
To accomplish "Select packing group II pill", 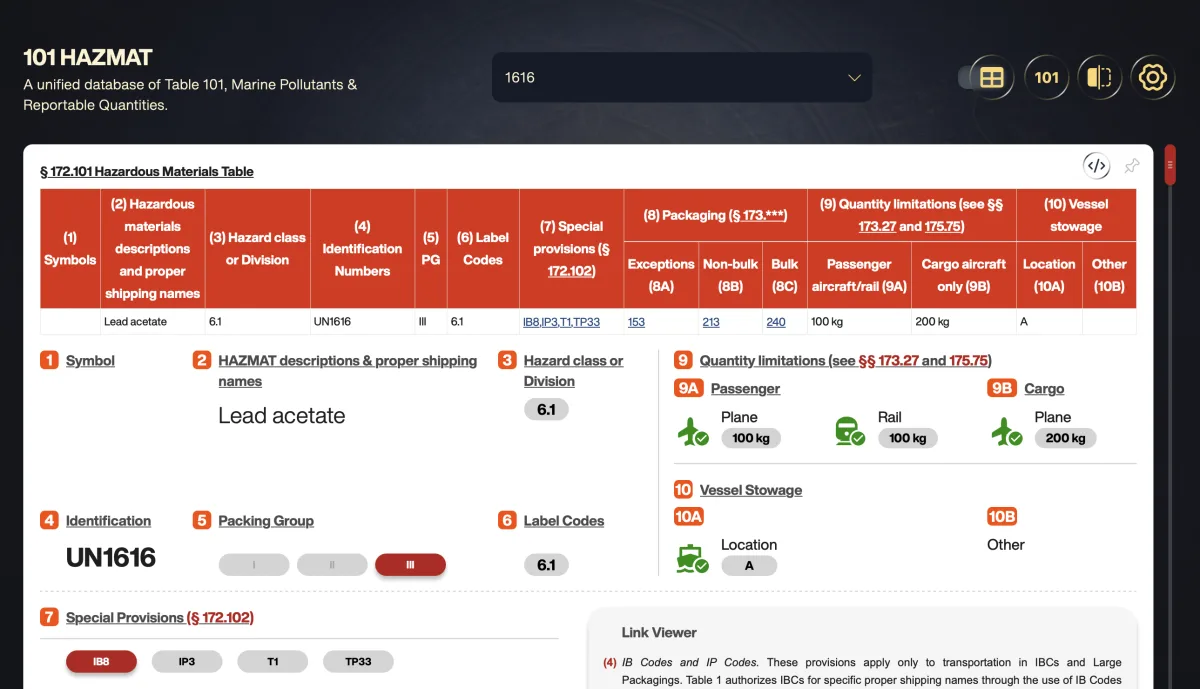I will 332,565.
